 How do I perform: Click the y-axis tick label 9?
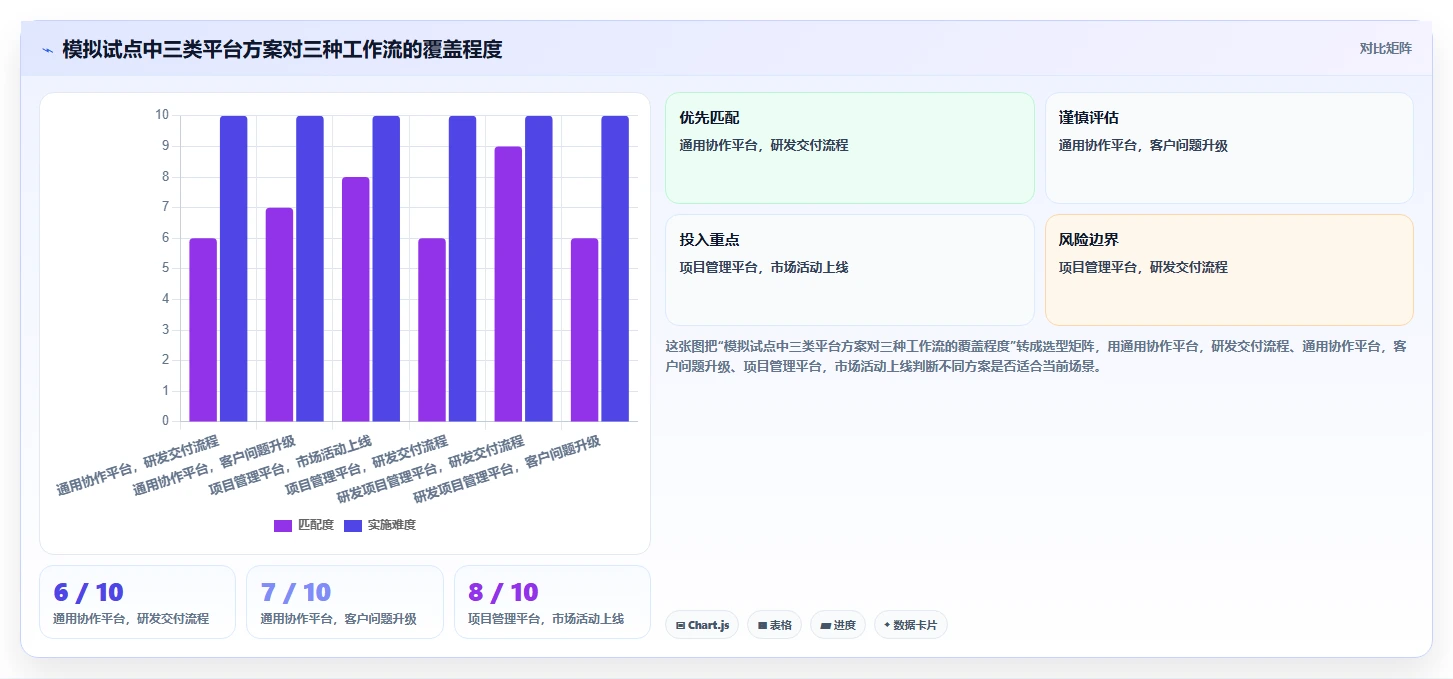click(x=165, y=146)
